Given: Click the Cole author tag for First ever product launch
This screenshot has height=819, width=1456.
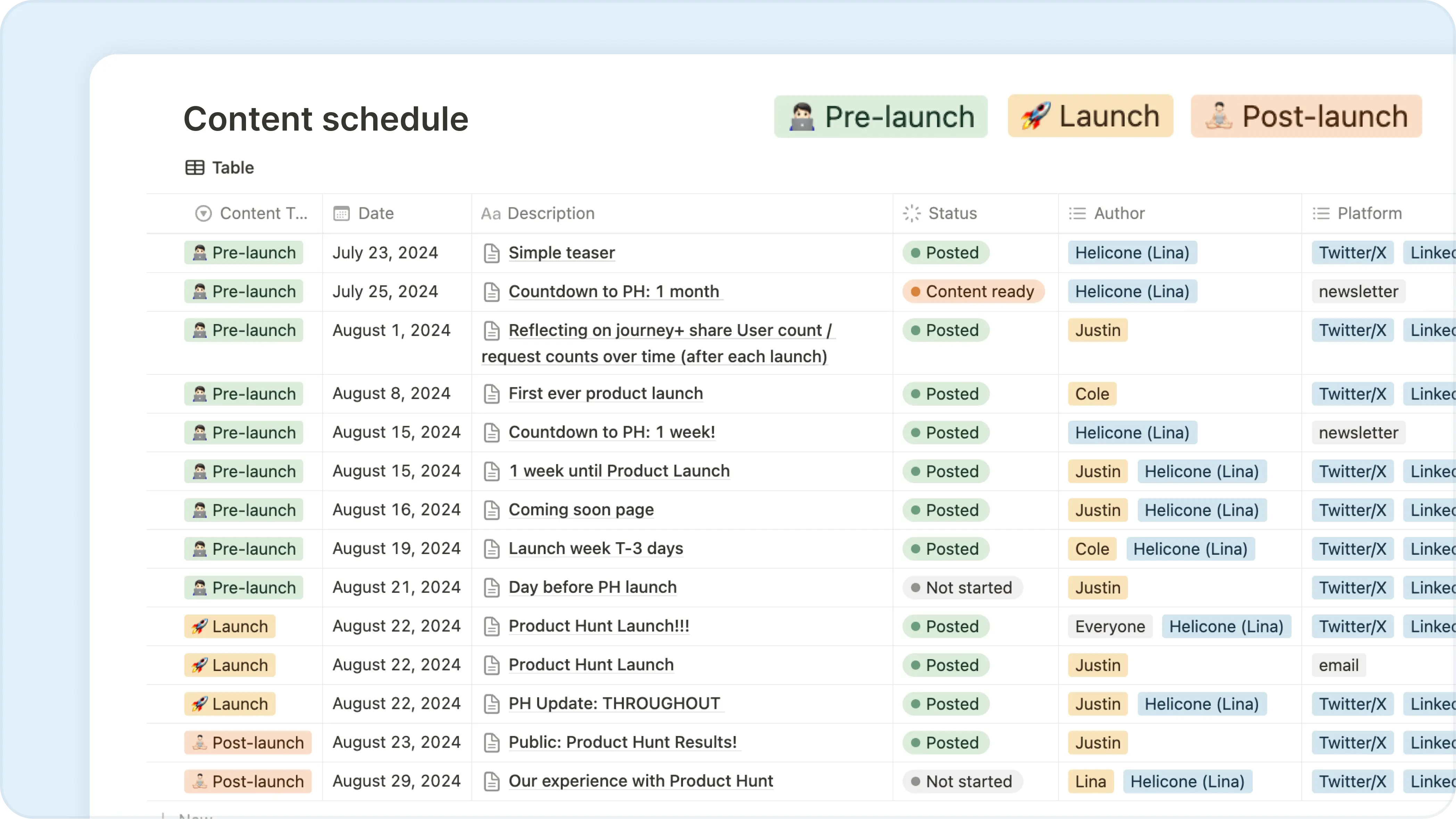Looking at the screenshot, I should click(x=1092, y=394).
